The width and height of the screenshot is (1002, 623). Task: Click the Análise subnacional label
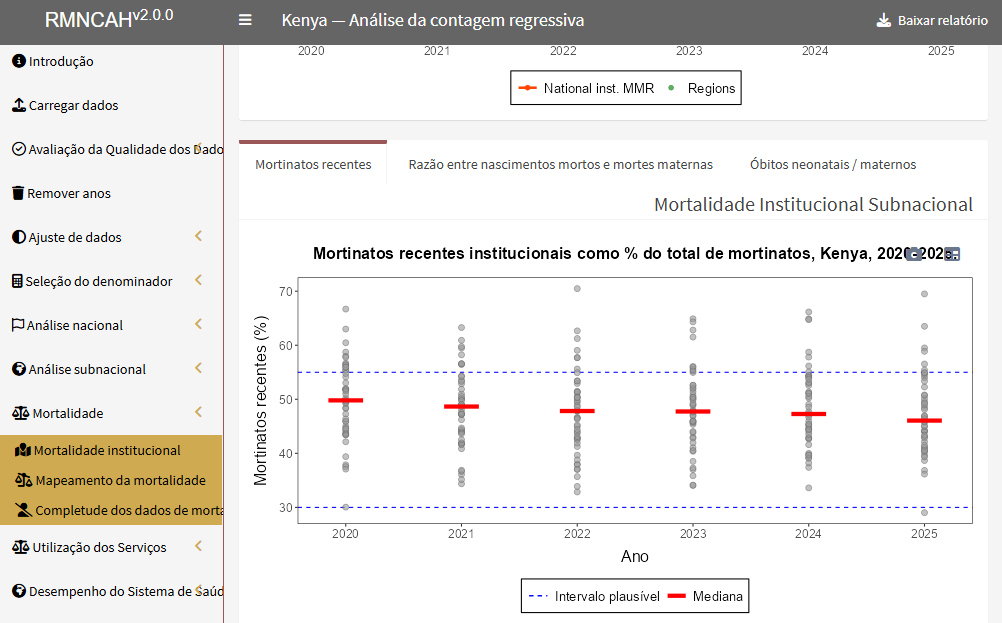(x=87, y=369)
